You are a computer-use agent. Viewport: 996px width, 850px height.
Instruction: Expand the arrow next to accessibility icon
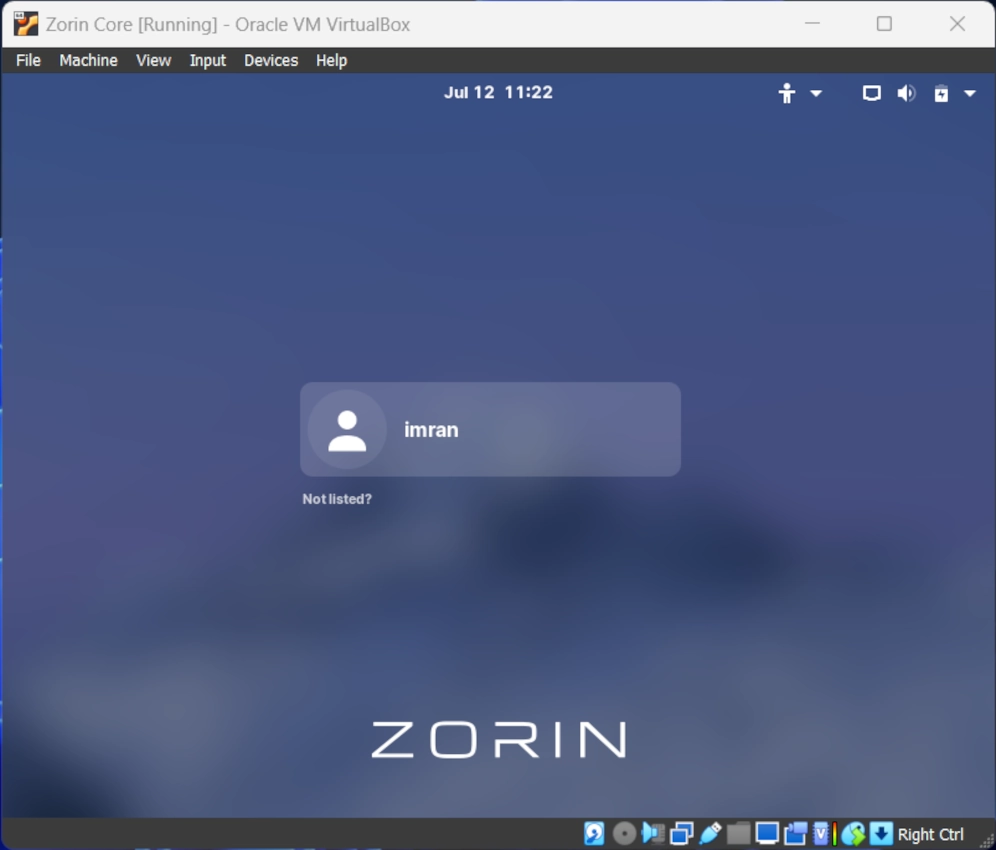[x=816, y=94]
